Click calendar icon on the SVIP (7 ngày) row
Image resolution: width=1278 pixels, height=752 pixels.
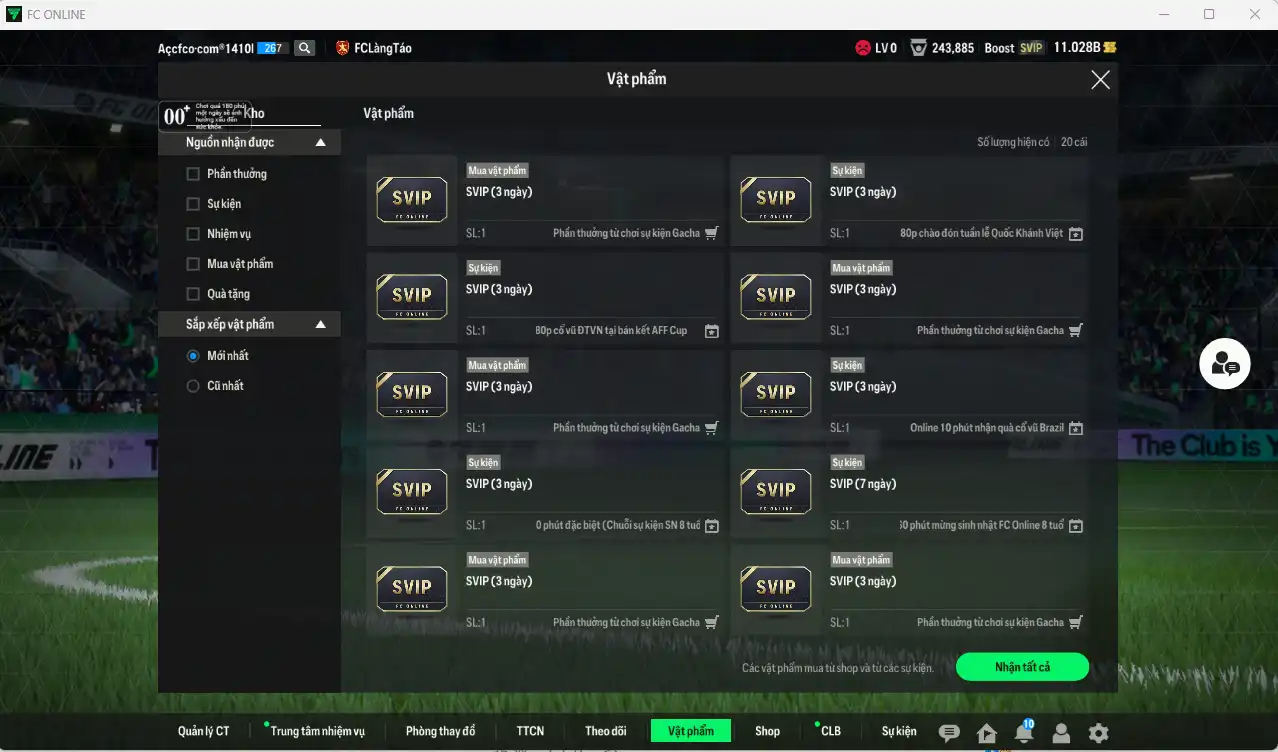point(1076,525)
